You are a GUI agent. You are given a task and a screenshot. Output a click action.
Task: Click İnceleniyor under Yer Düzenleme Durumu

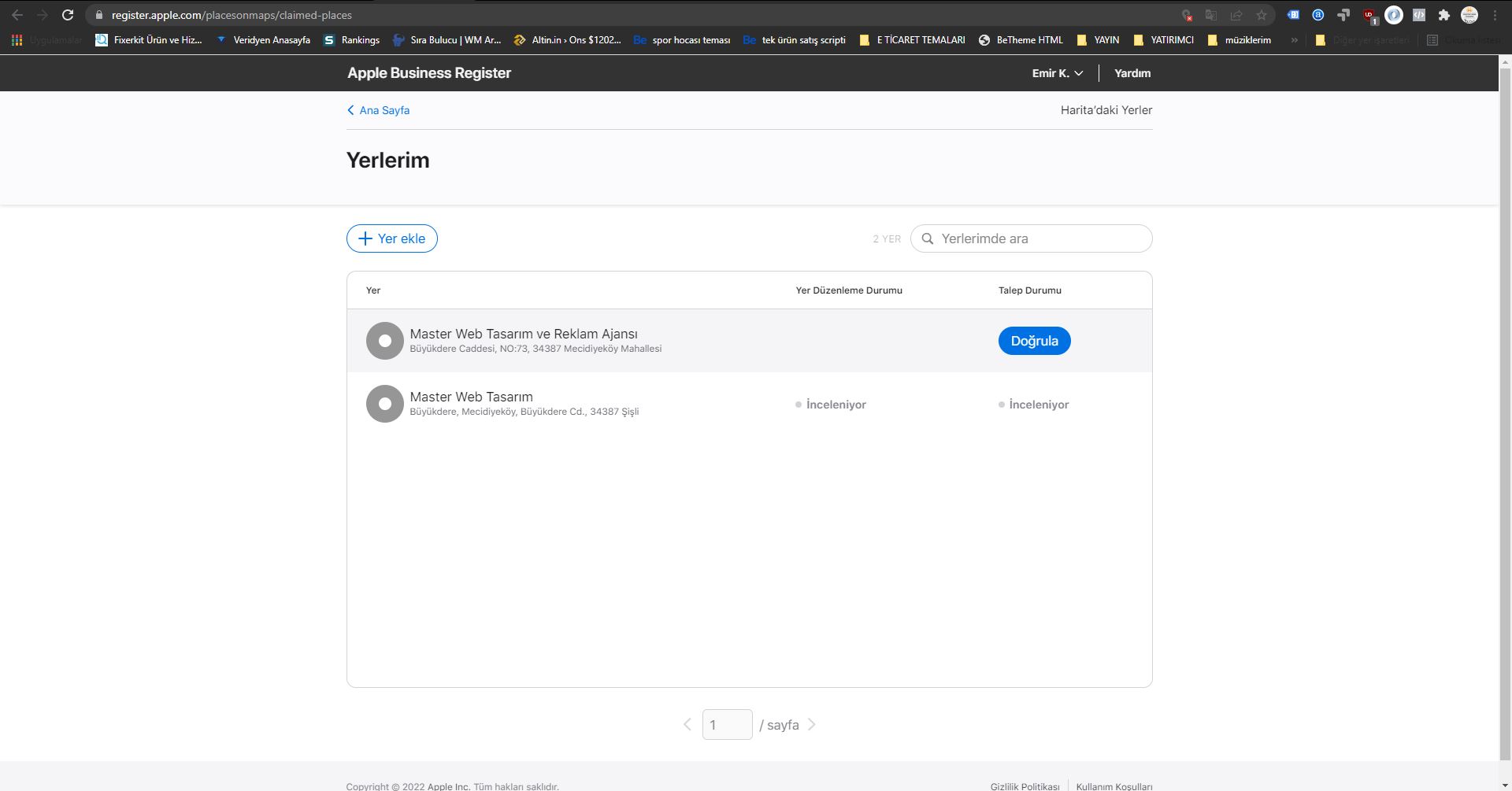click(x=831, y=405)
